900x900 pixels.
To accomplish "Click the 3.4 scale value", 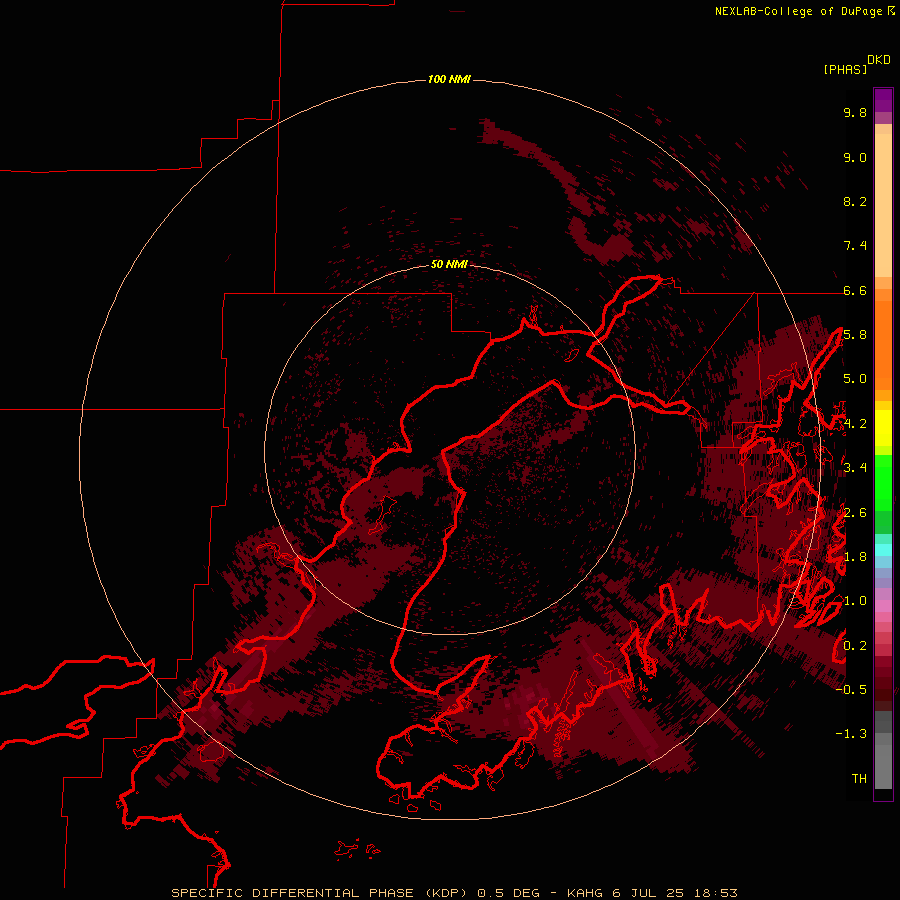I will pyautogui.click(x=855, y=468).
